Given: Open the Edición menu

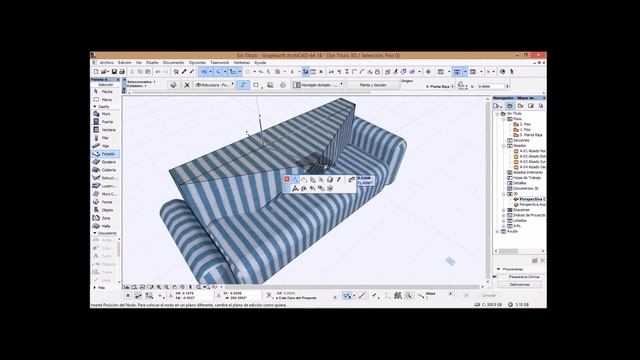Looking at the screenshot, I should tap(124, 63).
